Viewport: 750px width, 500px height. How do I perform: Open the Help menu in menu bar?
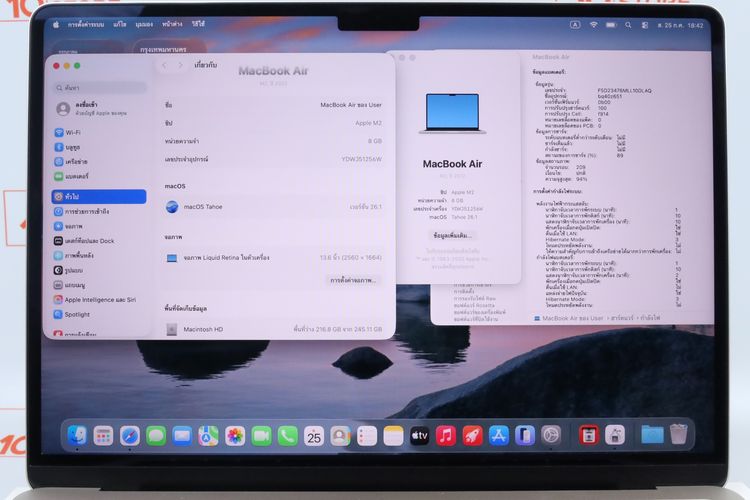pos(198,24)
